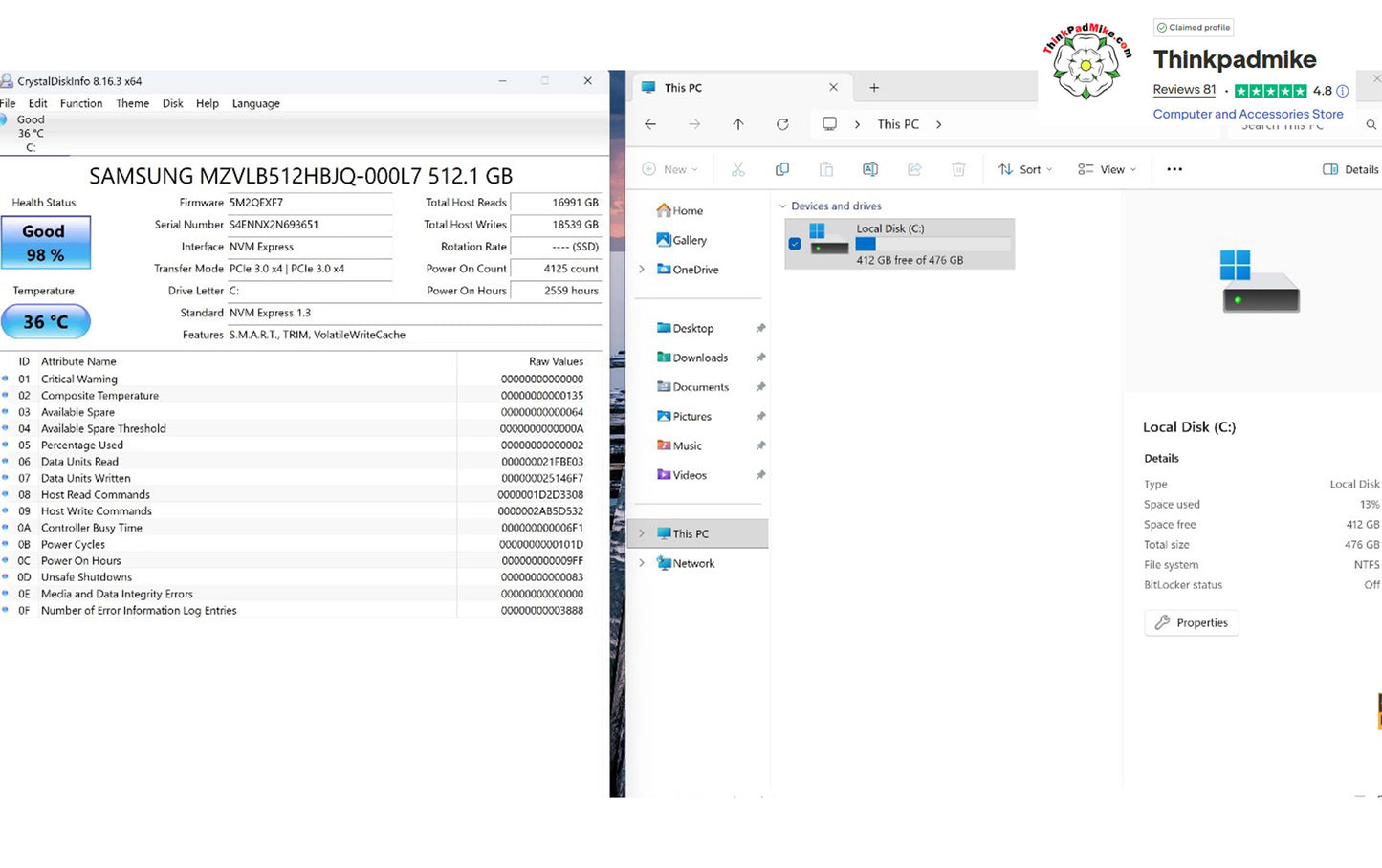Click the large drive image in details pane
Viewport: 1382px width, 868px height.
(x=1261, y=280)
